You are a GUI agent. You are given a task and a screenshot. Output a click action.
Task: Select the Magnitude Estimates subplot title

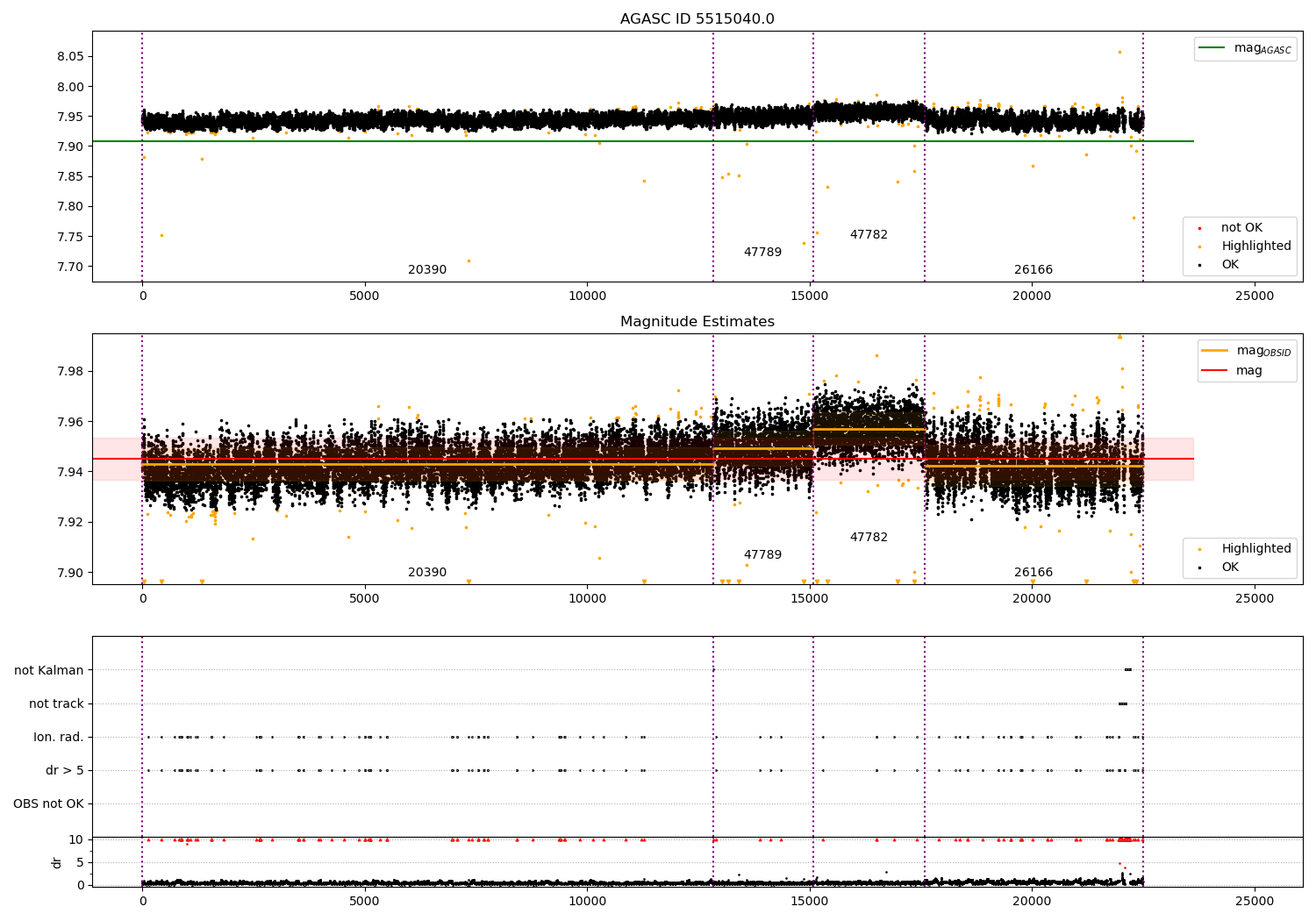point(697,322)
